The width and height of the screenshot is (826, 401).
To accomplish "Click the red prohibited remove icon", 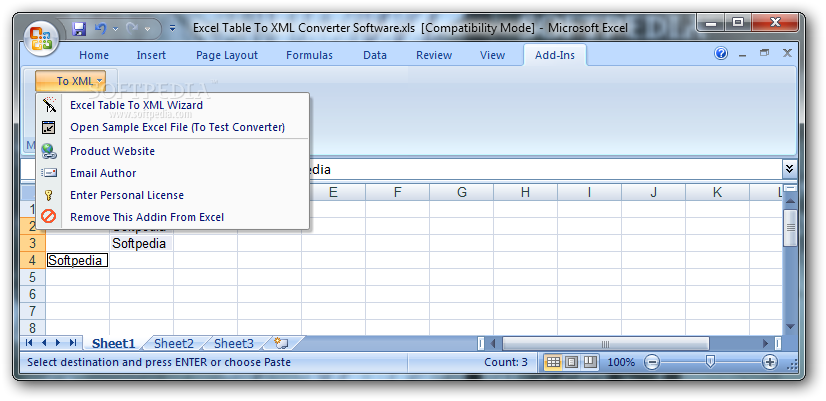I will coord(48,217).
